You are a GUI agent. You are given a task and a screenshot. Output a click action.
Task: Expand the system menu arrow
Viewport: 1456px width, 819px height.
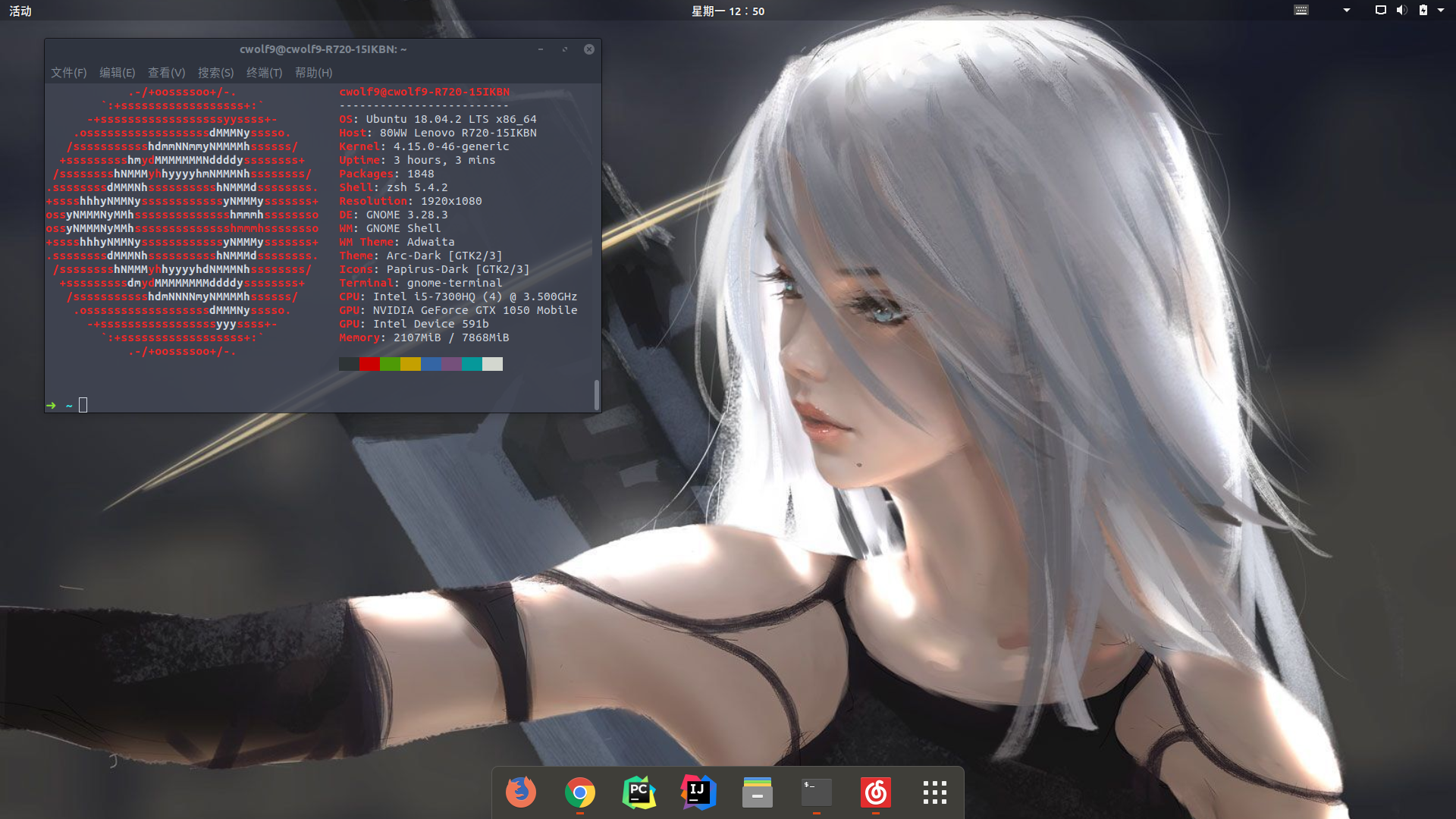1441,11
